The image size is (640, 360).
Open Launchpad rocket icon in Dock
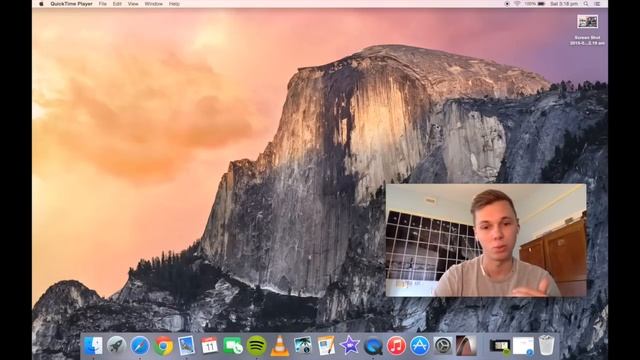(x=116, y=346)
